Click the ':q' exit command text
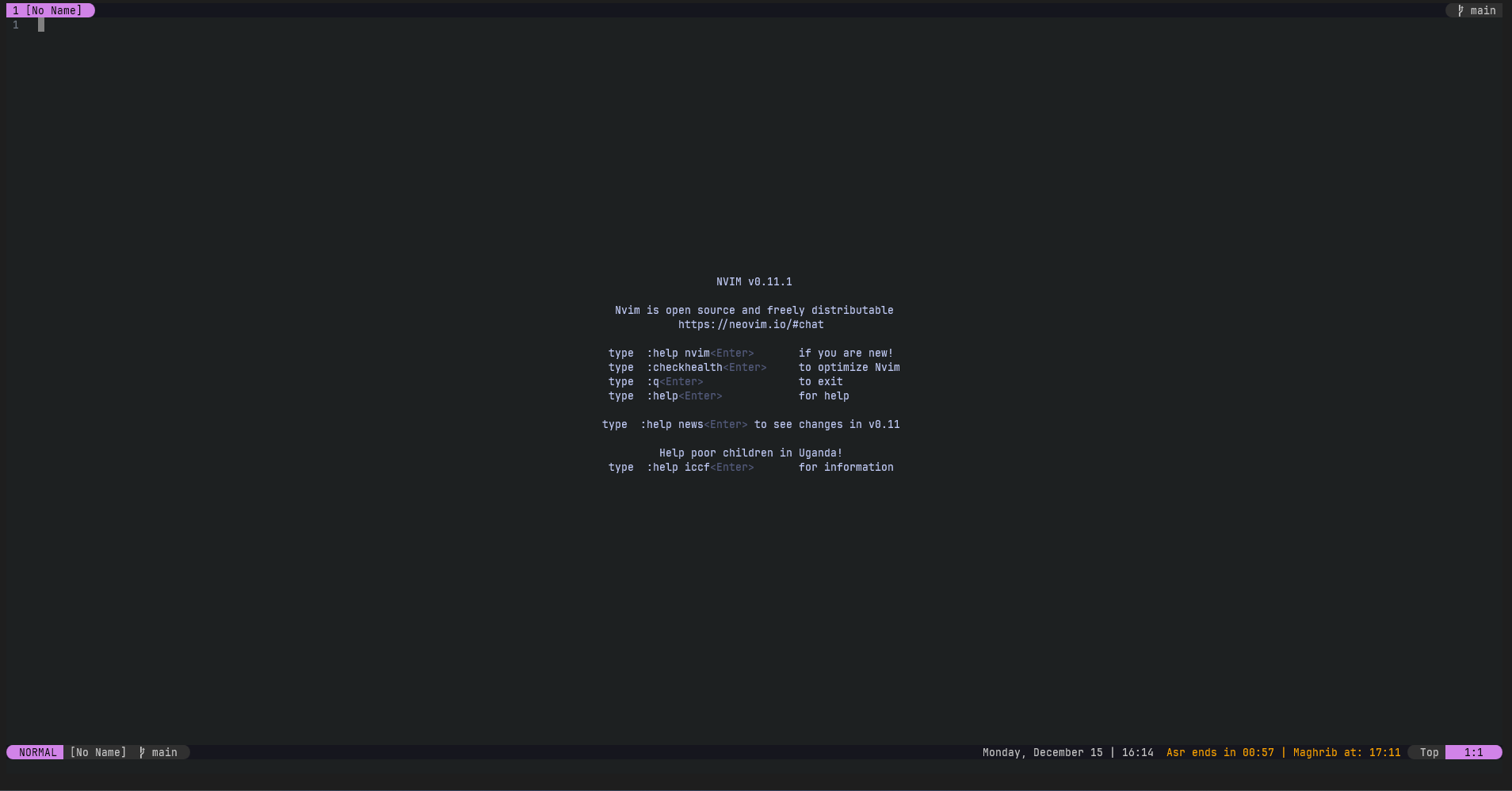 coord(653,381)
